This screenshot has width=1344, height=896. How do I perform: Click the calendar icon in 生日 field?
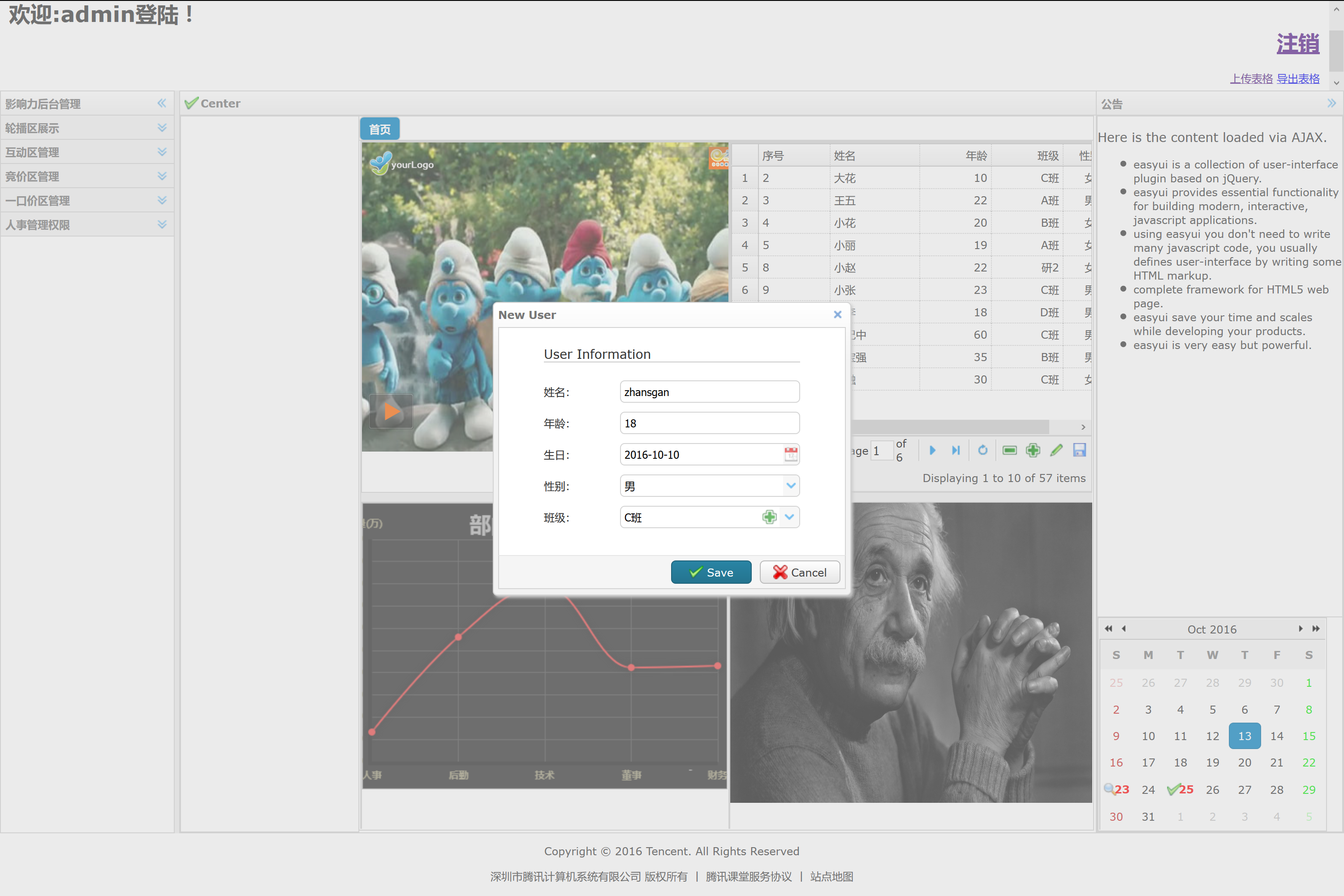pos(790,454)
